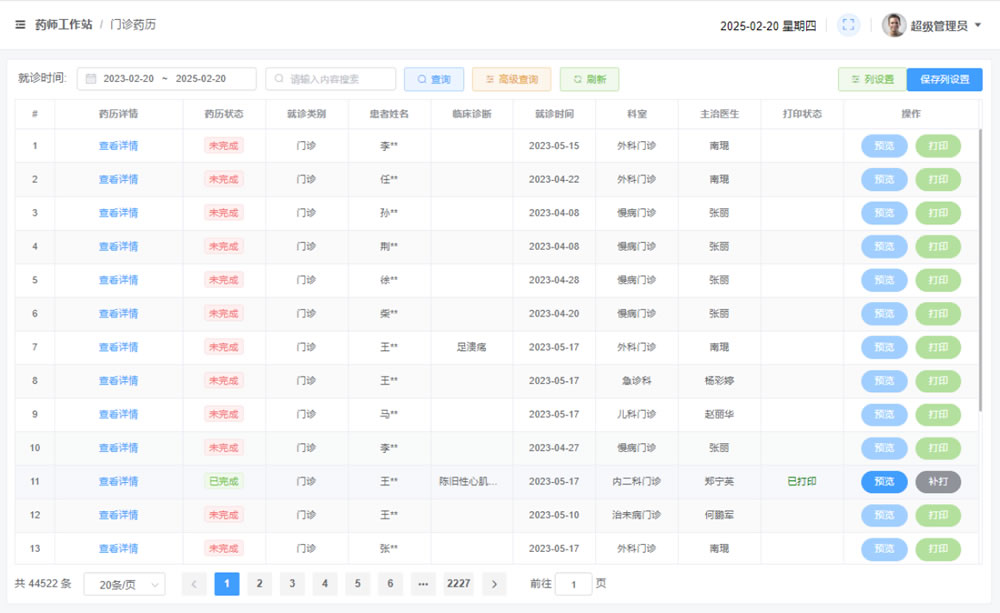Viewport: 1000px width, 613px height.
Task: Click the 就诊时间 column header
Action: pos(554,114)
